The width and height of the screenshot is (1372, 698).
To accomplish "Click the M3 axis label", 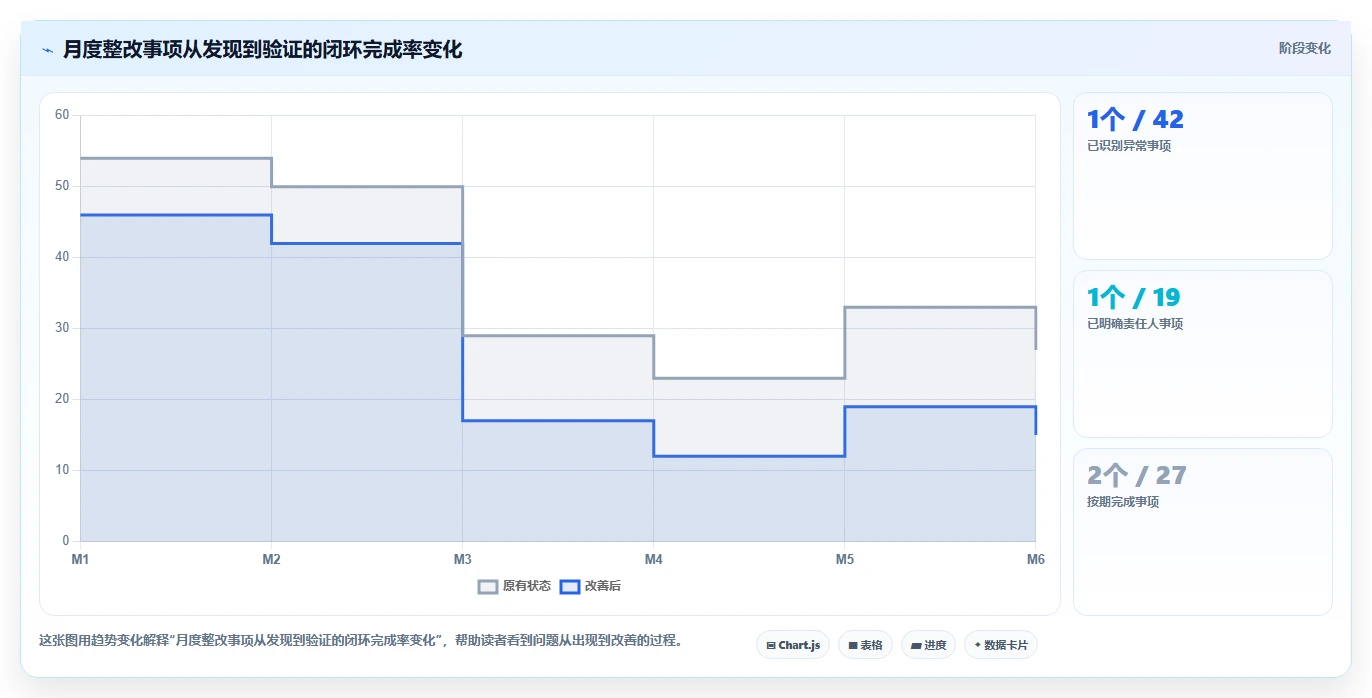I will [462, 559].
